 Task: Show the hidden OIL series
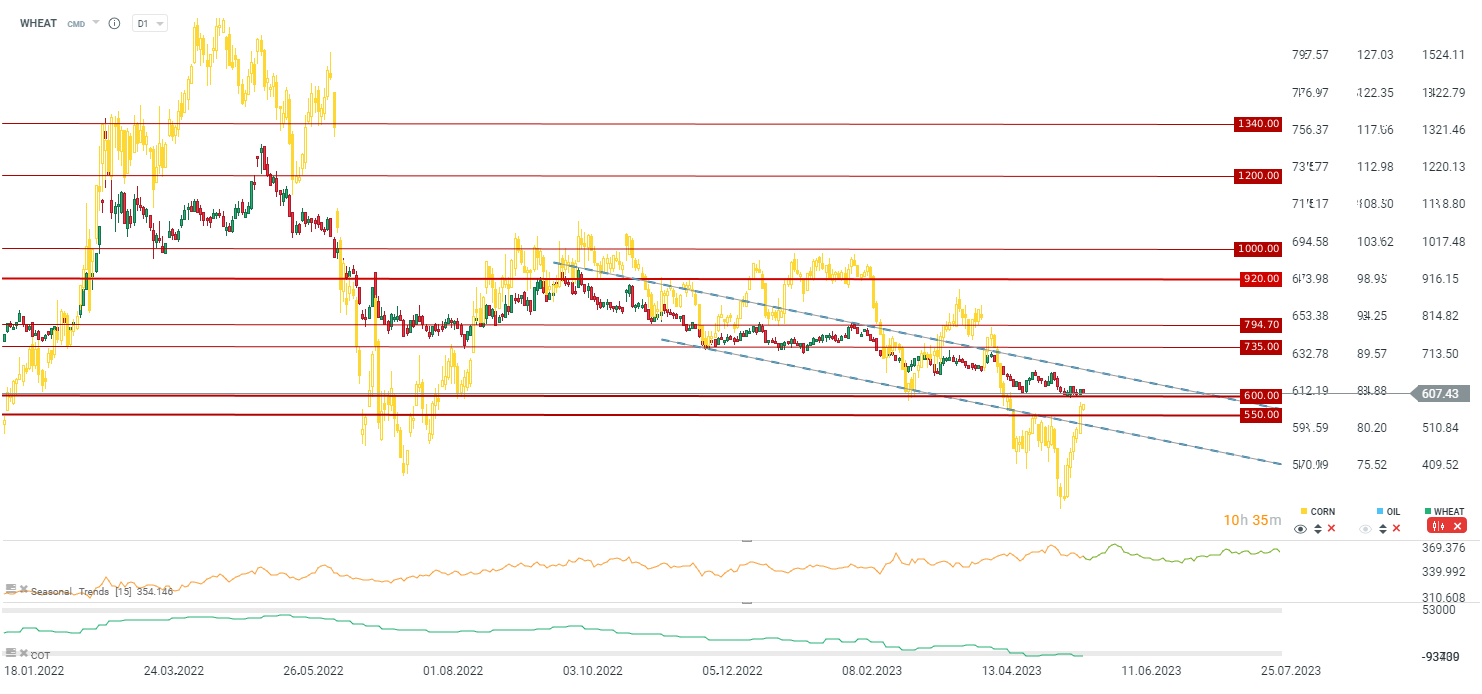click(x=1366, y=528)
